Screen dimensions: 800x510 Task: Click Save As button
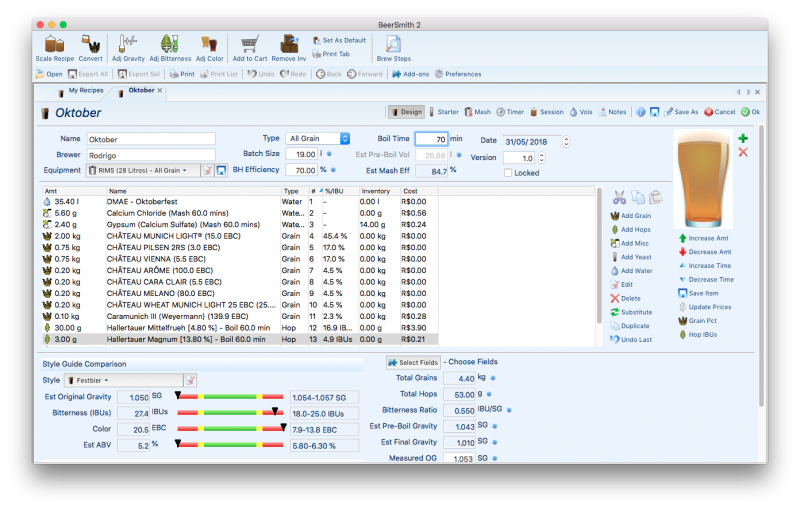681,112
